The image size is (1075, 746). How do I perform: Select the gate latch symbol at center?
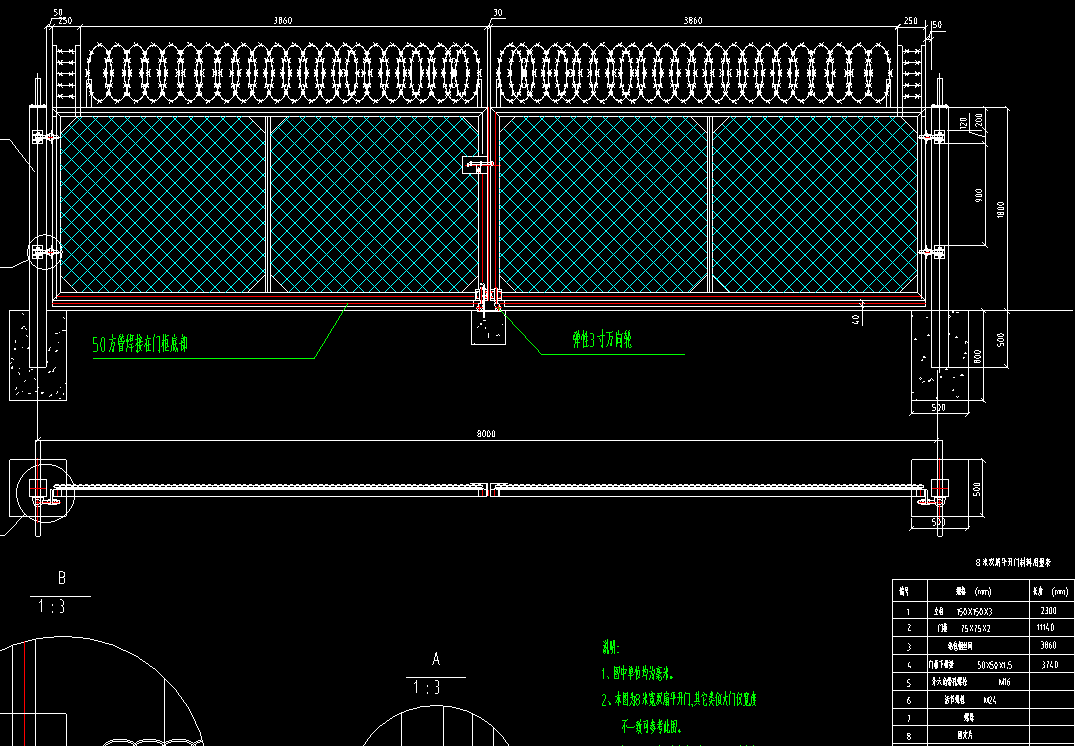[476, 164]
